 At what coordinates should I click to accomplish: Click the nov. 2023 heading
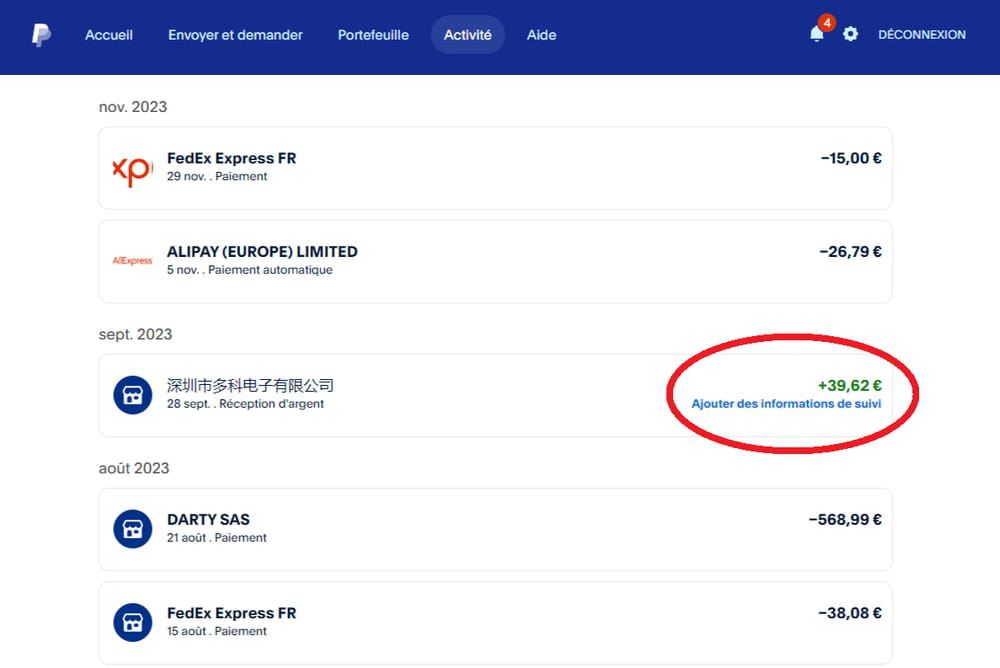click(133, 107)
